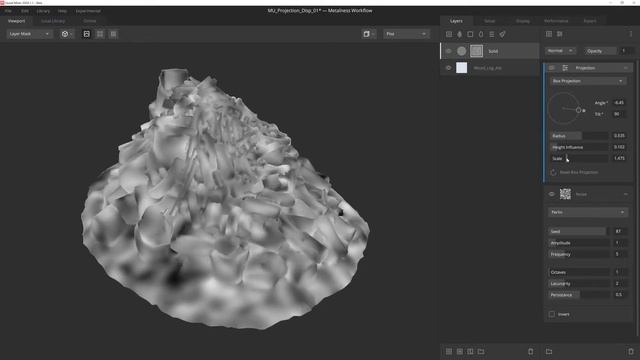Select the four-pane viewport layout icon
The height and width of the screenshot is (360, 640).
point(100,34)
